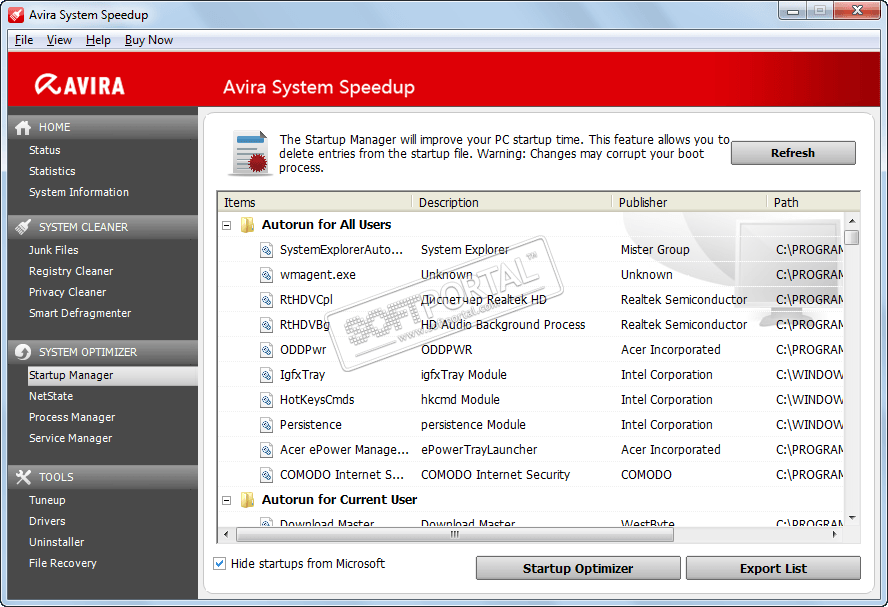This screenshot has height=607, width=888.
Task: Click the SystemExplorerAuto entry icon
Action: point(267,250)
